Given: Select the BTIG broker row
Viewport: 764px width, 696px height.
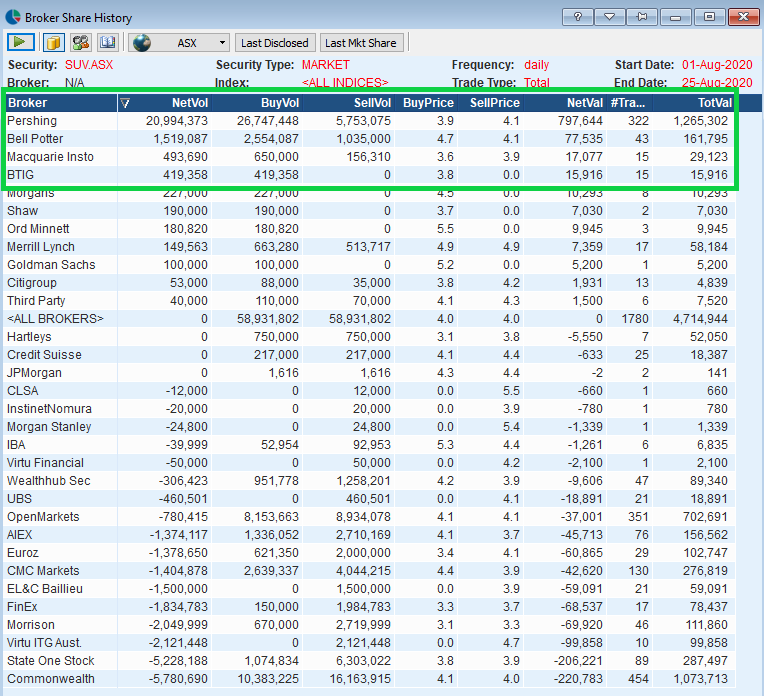Looking at the screenshot, I should click(369, 175).
